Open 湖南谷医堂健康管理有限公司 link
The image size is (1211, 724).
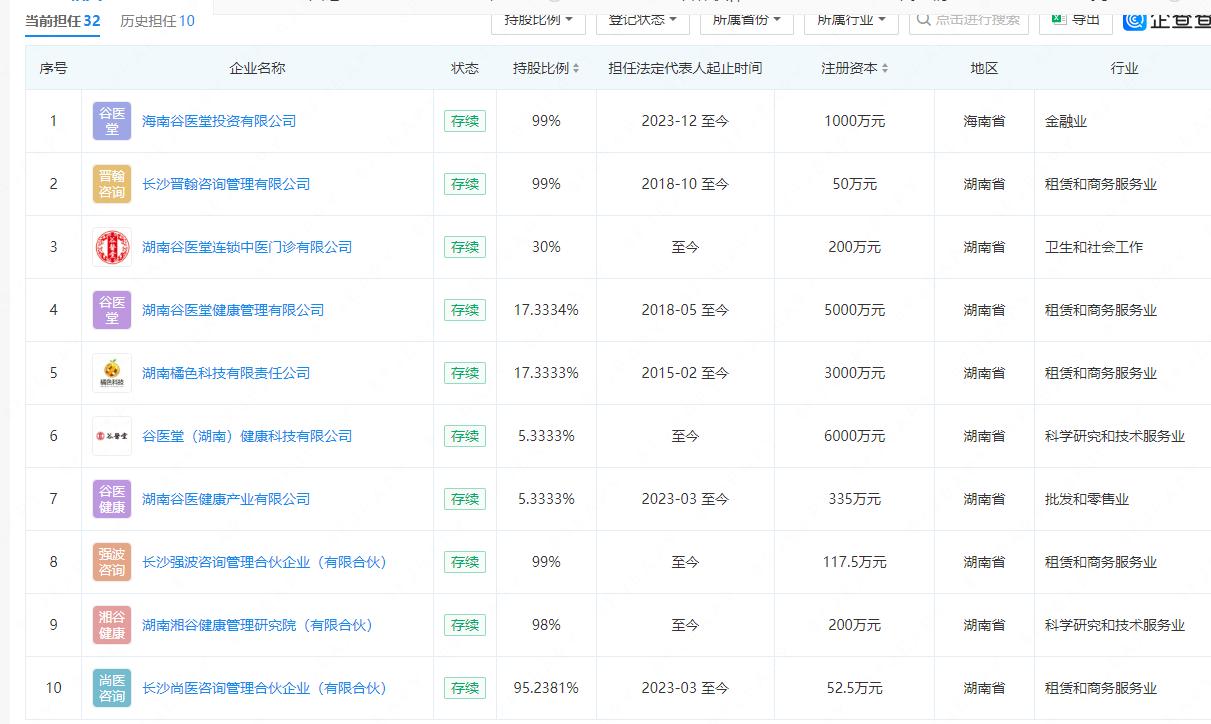click(x=233, y=310)
